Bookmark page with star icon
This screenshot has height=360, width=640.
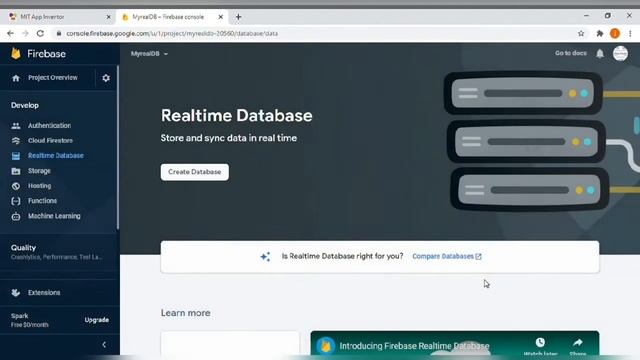pos(581,33)
